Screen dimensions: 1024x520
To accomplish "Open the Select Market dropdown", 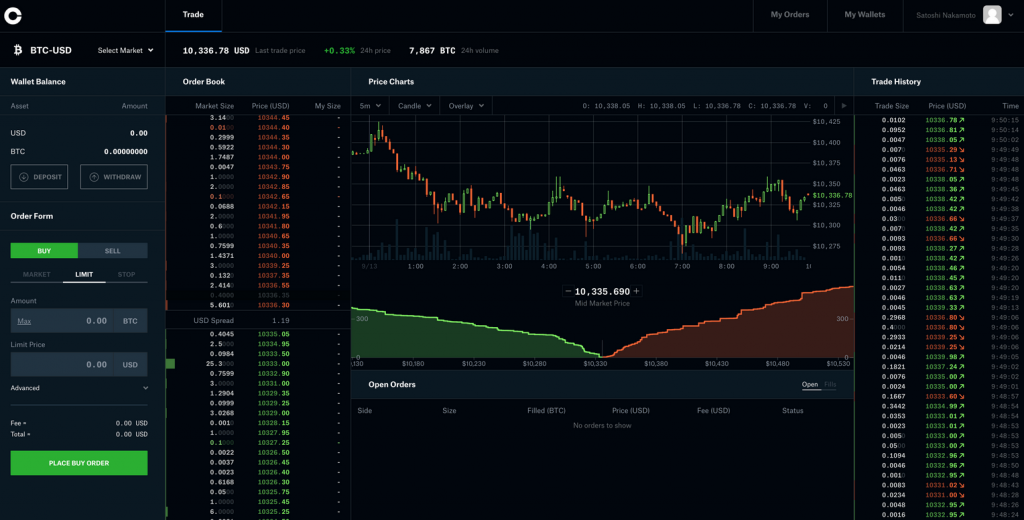I will (x=126, y=50).
